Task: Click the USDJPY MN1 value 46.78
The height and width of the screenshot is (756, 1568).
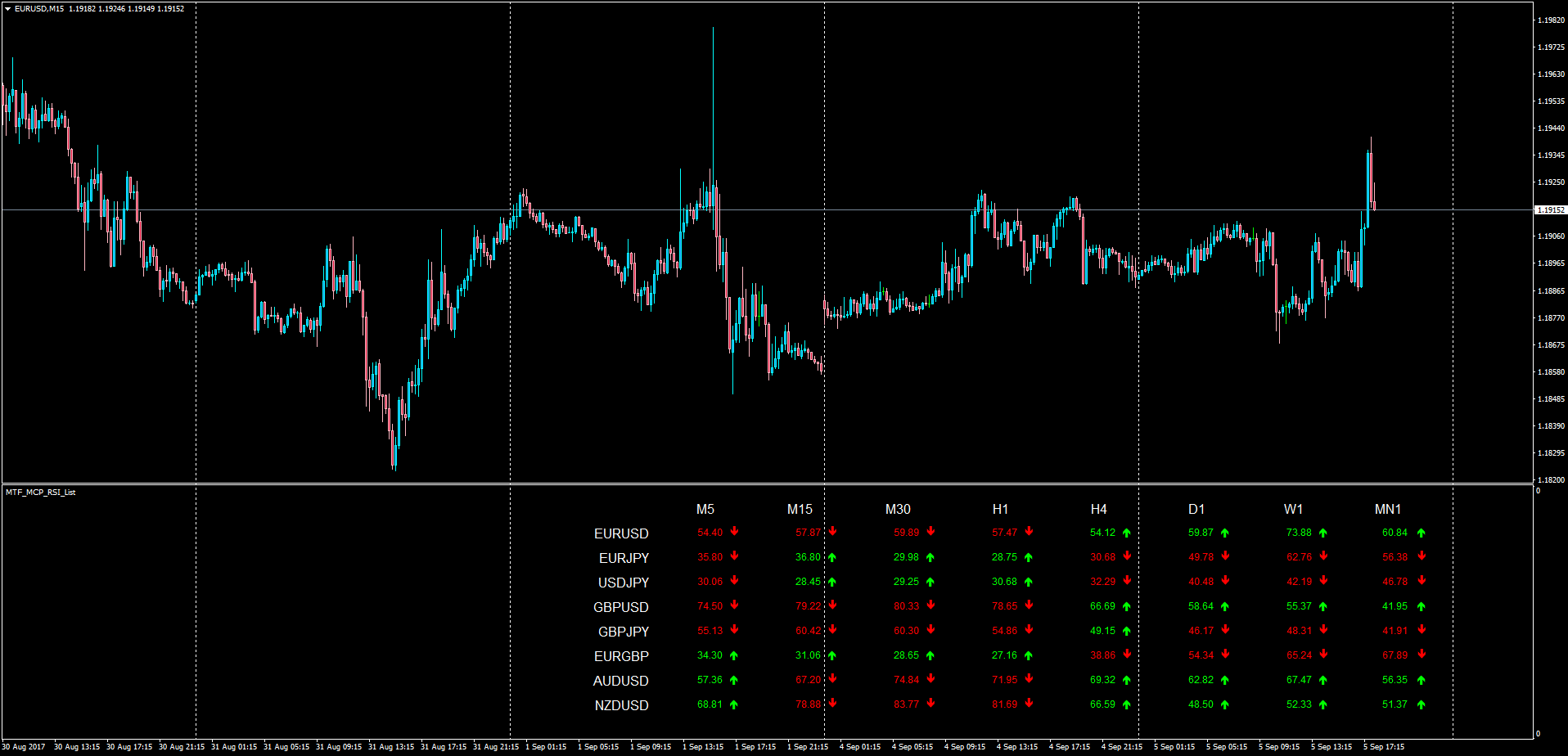Action: (1395, 582)
